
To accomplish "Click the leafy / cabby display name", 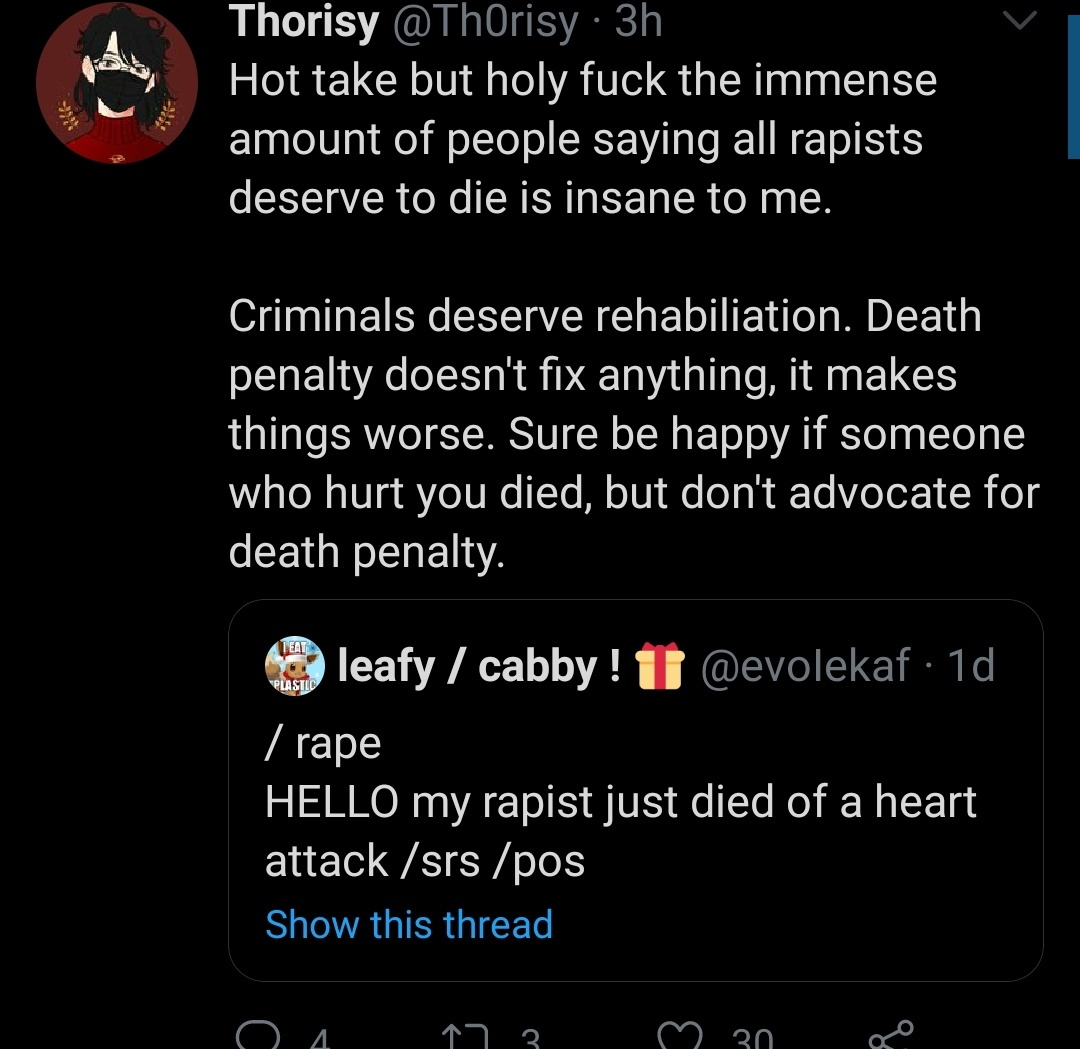I will [x=479, y=666].
